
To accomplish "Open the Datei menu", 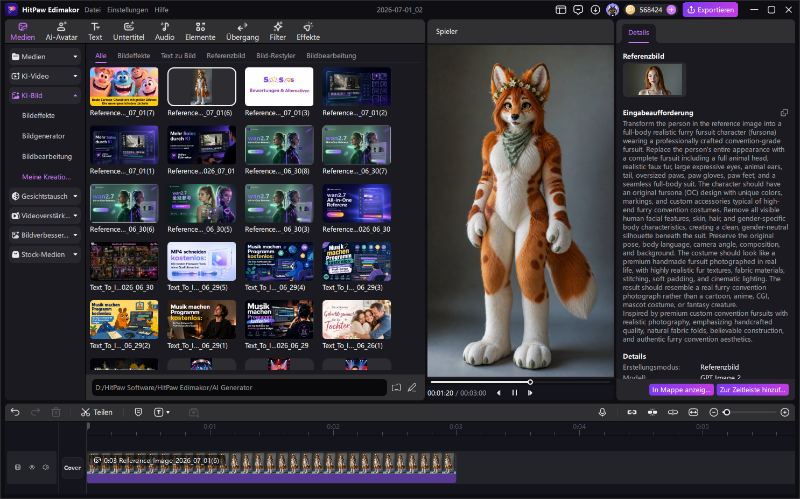I will pyautogui.click(x=92, y=10).
